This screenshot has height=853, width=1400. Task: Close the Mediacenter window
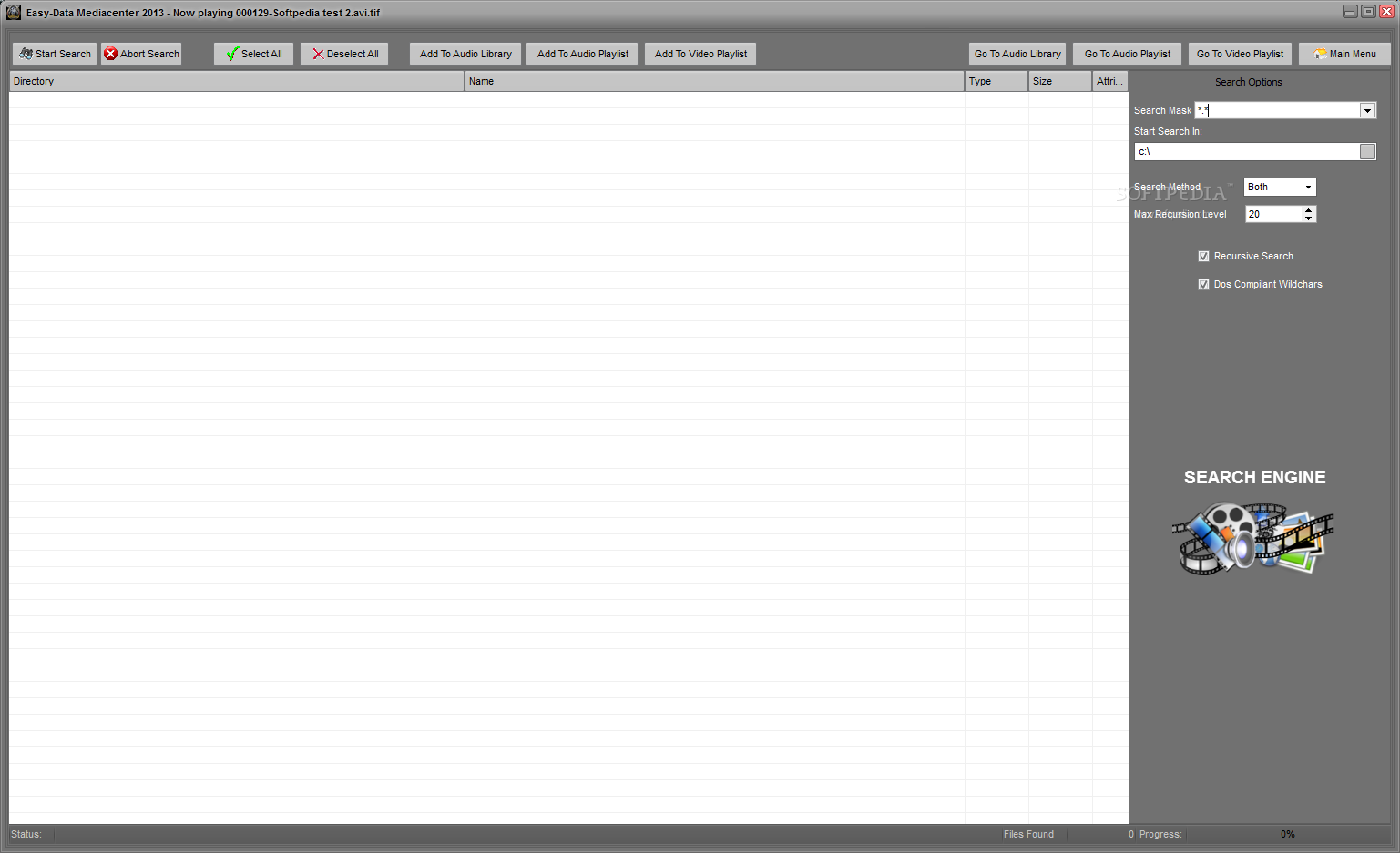pyautogui.click(x=1386, y=12)
